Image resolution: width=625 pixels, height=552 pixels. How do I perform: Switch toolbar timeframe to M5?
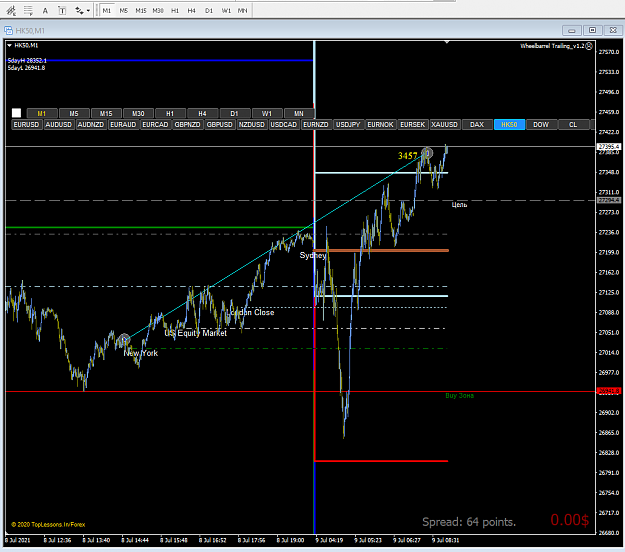[x=124, y=11]
